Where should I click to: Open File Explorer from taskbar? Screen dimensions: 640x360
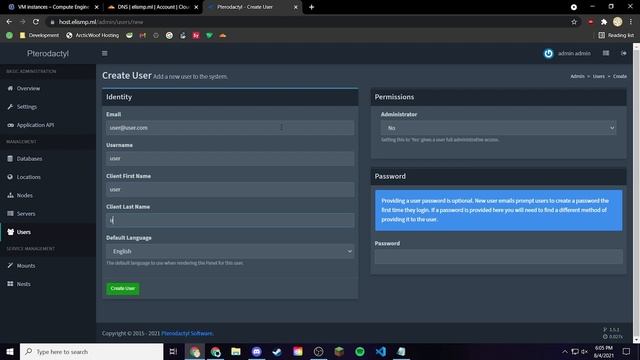(x=236, y=351)
